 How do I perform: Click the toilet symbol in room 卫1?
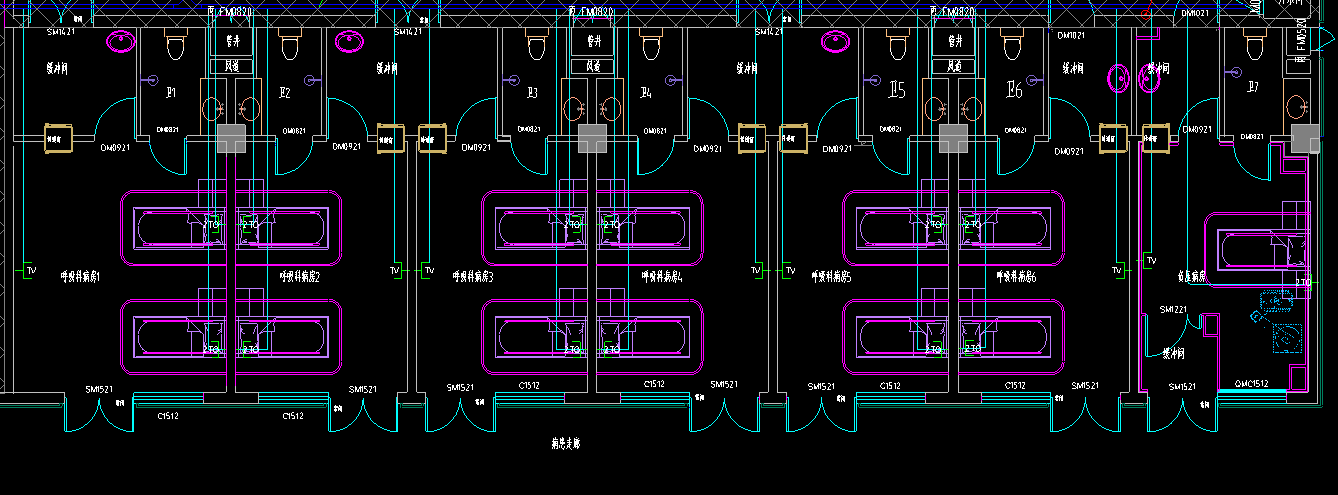click(177, 45)
